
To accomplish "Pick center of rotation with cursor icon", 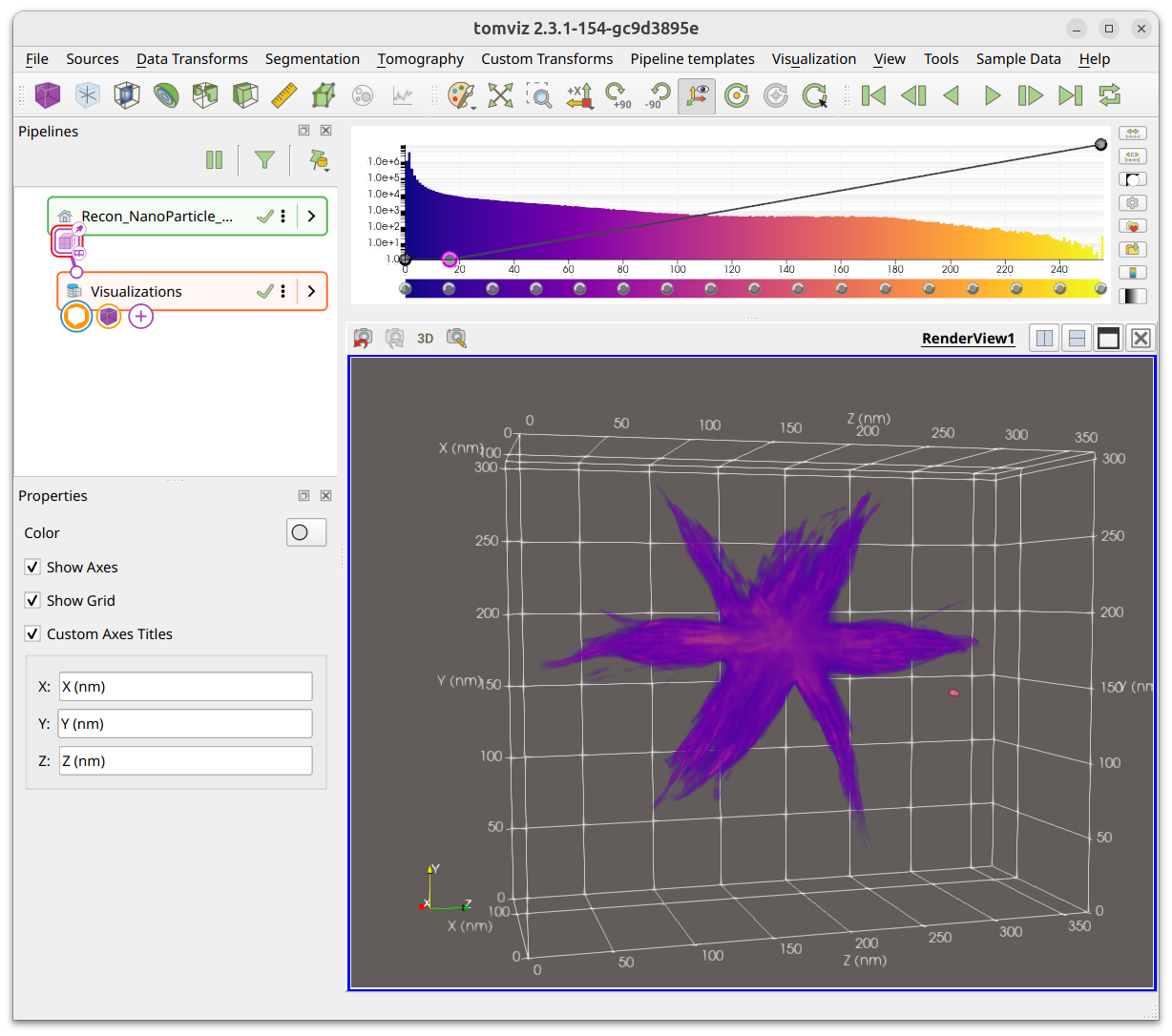I will pyautogui.click(x=815, y=94).
